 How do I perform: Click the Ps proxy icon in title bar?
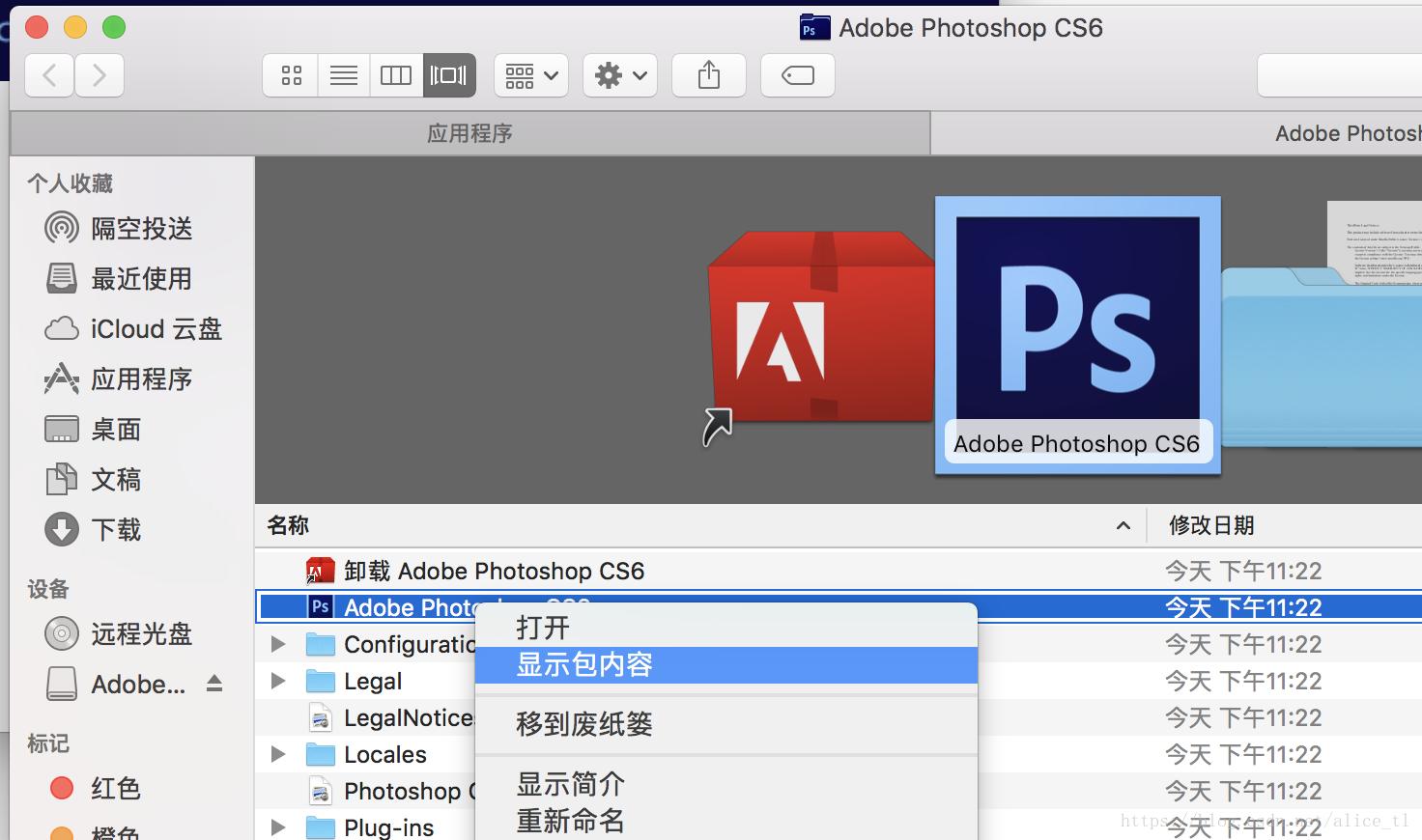coord(814,28)
